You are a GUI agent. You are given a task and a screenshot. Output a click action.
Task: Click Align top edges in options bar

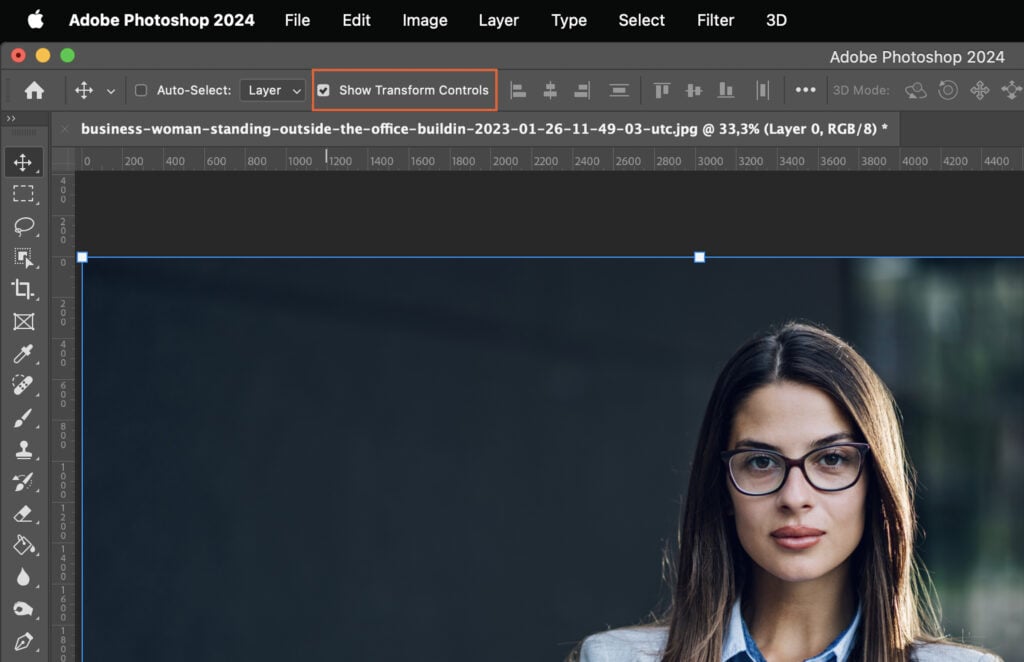point(661,89)
